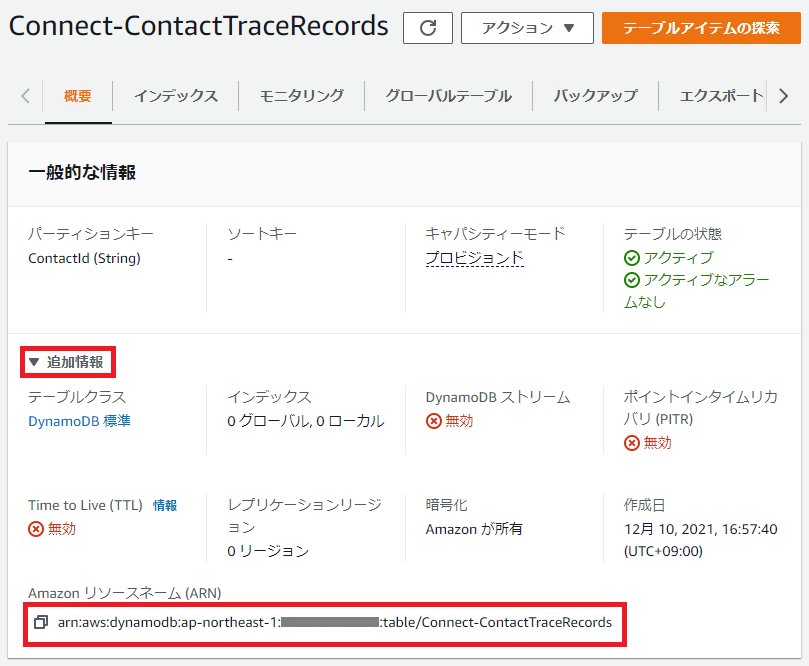This screenshot has height=666, width=809.
Task: Click the Connect-ContactTraceRecords page title
Action: coord(199,26)
